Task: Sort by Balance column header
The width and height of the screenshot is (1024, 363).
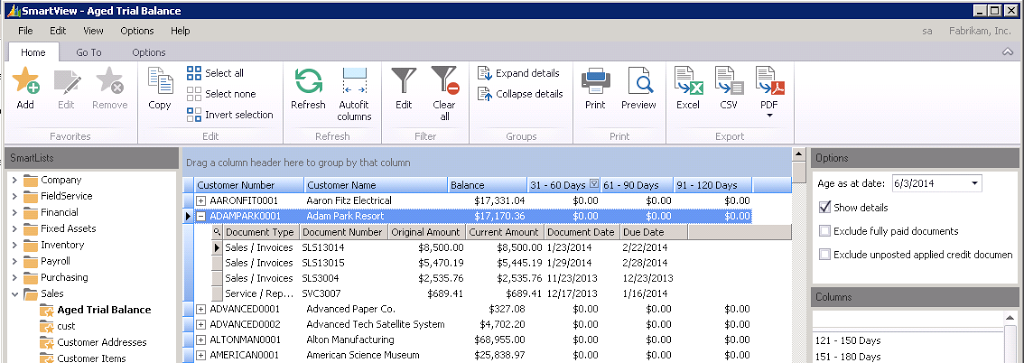Action: [x=487, y=185]
